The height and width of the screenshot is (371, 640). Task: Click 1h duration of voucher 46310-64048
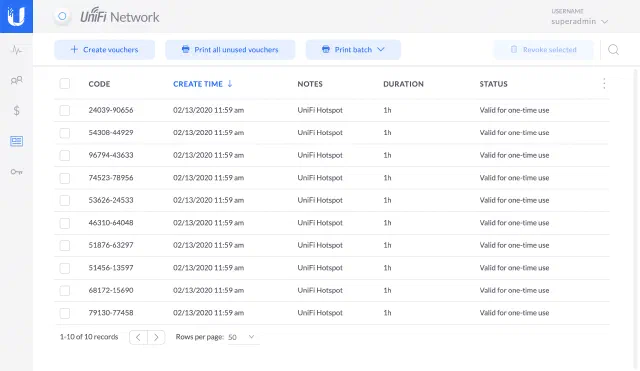coord(387,223)
